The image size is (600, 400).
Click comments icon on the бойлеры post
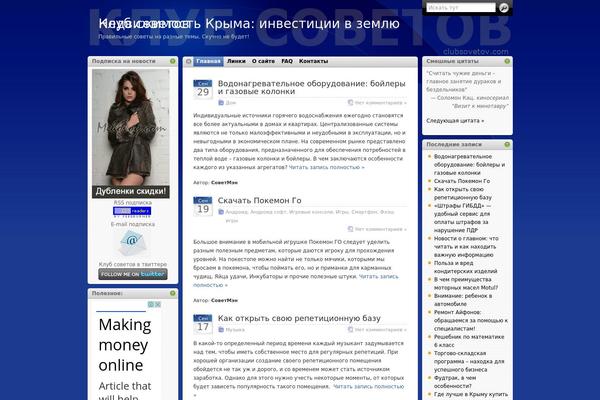(x=350, y=103)
